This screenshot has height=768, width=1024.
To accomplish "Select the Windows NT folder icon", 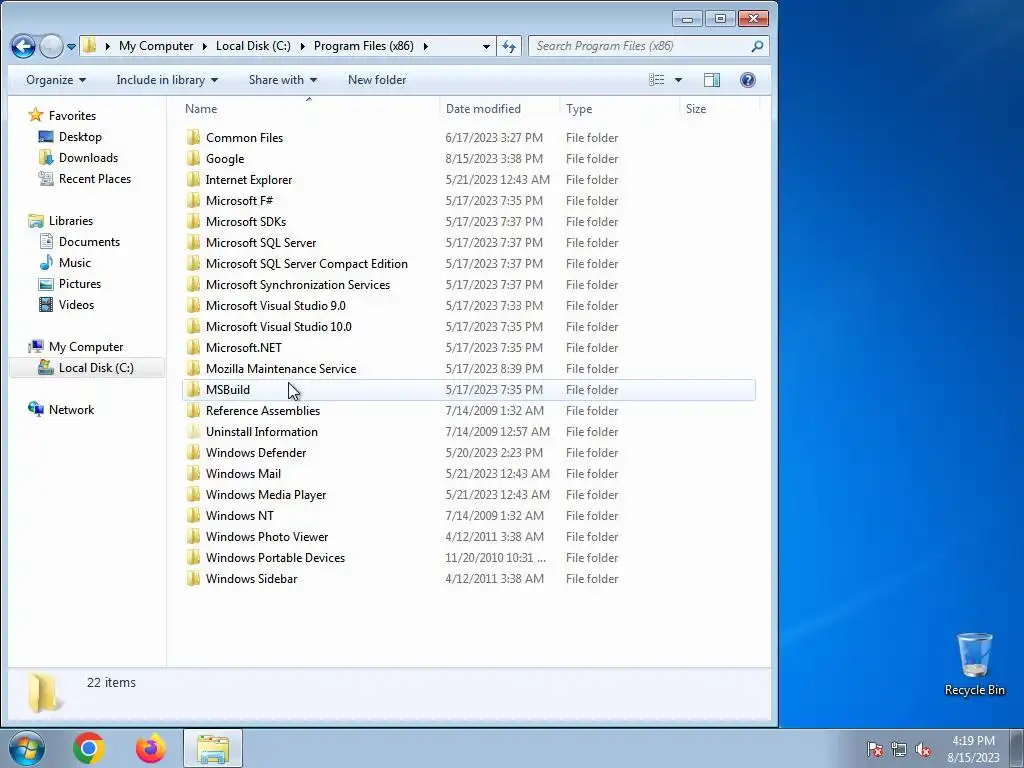I will pos(193,515).
